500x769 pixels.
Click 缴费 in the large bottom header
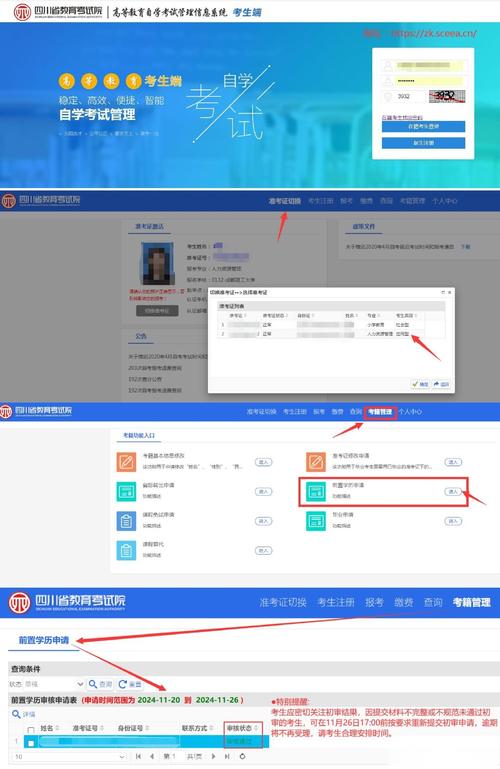pyautogui.click(x=404, y=602)
